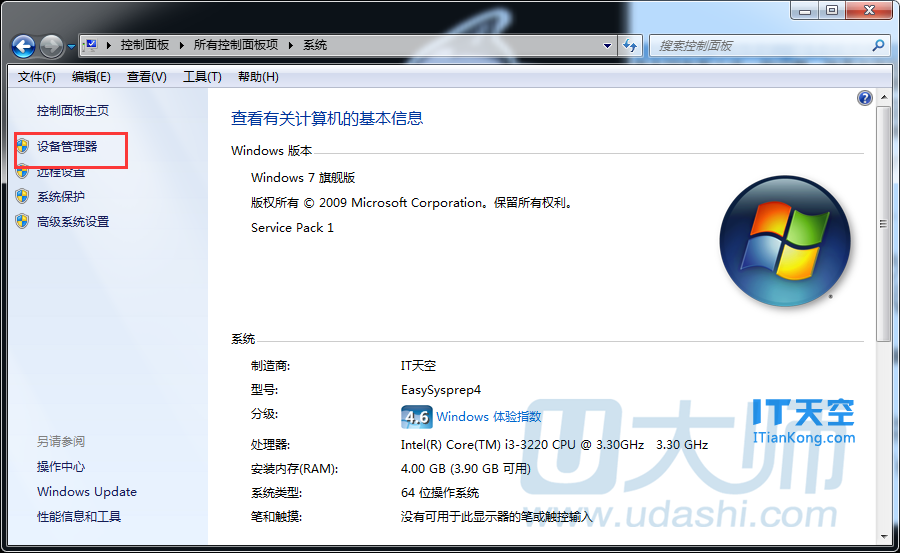Click the shield icon beside 设备管理器
The width and height of the screenshot is (900, 553).
coord(22,146)
